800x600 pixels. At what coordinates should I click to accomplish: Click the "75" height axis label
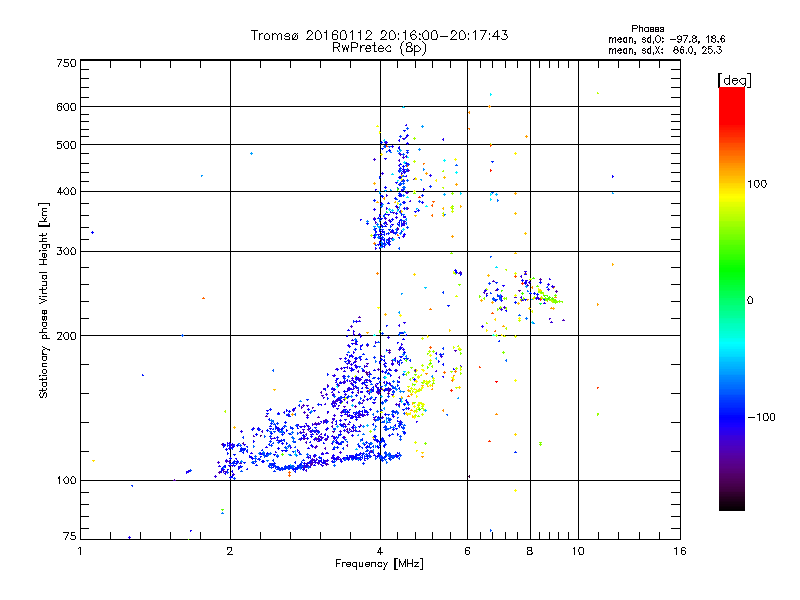[70, 536]
